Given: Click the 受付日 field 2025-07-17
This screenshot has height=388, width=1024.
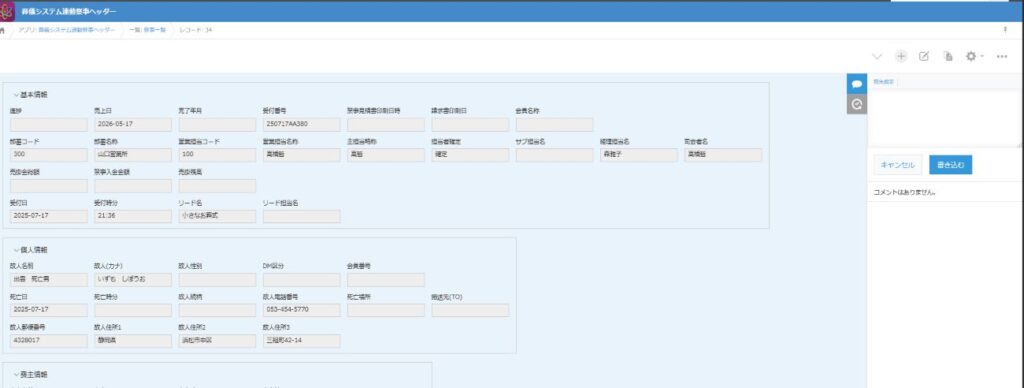Looking at the screenshot, I should pyautogui.click(x=48, y=216).
